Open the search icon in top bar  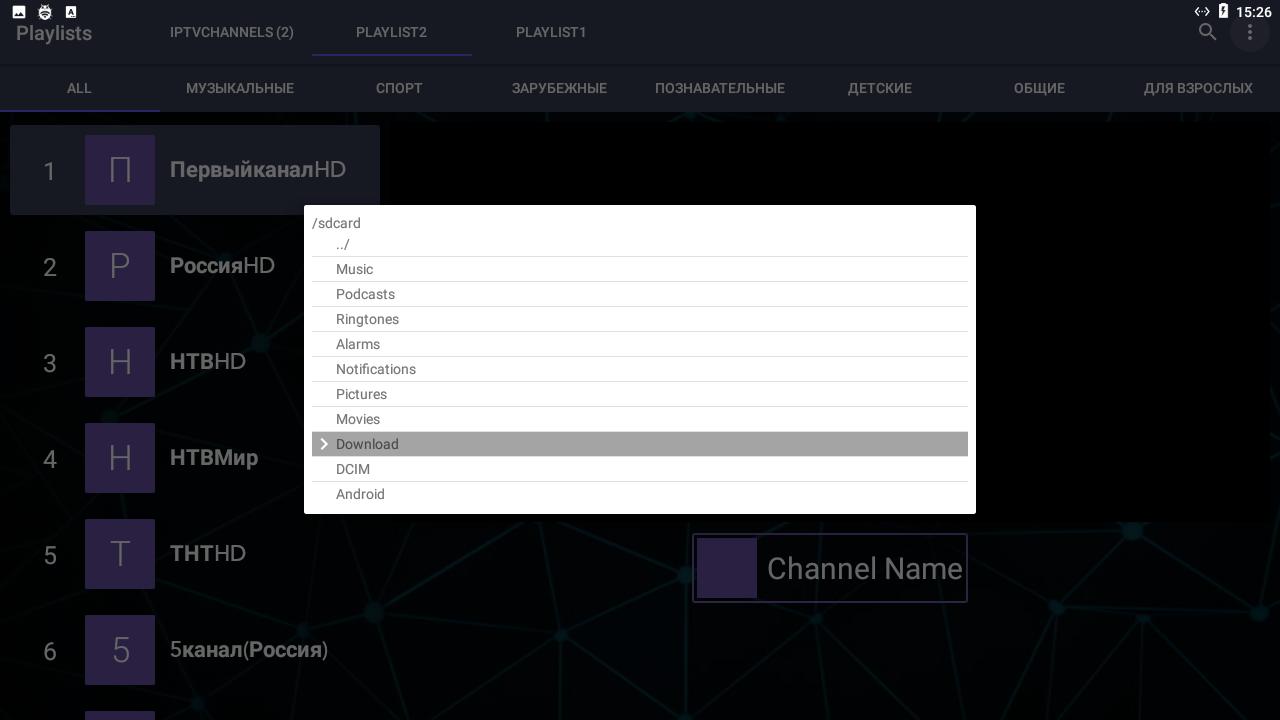[1207, 32]
